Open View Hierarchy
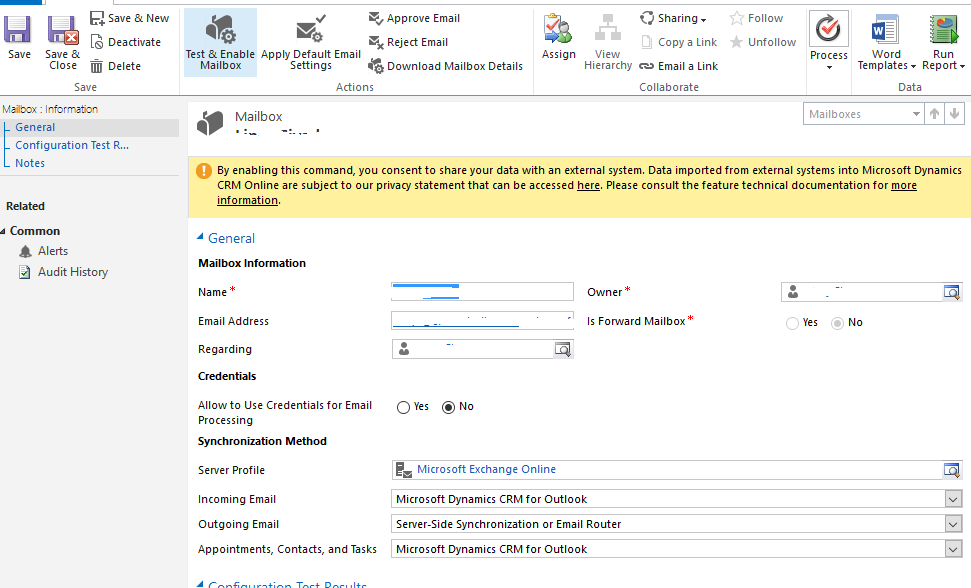Screen dimensions: 971x588 [x=607, y=42]
